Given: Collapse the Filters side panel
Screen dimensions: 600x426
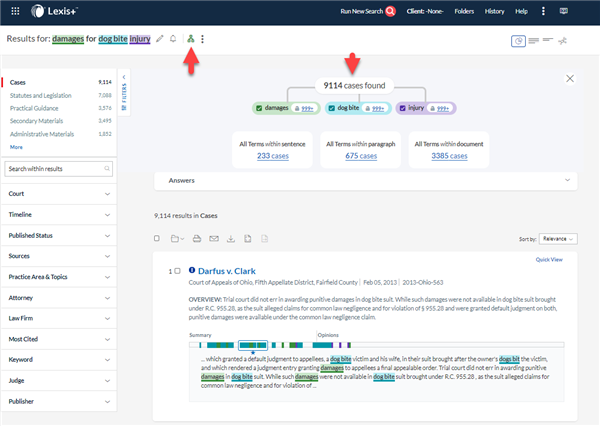Looking at the screenshot, I should tap(124, 92).
